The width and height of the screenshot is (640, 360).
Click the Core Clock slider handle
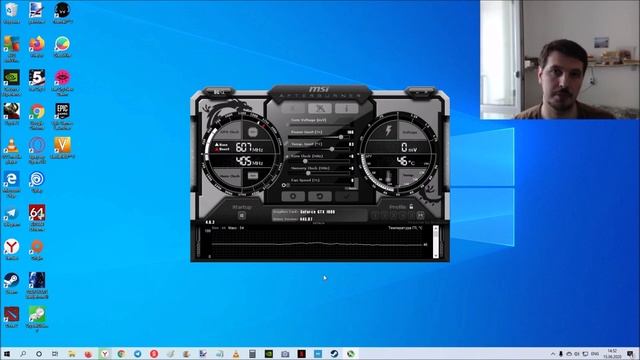305,161
